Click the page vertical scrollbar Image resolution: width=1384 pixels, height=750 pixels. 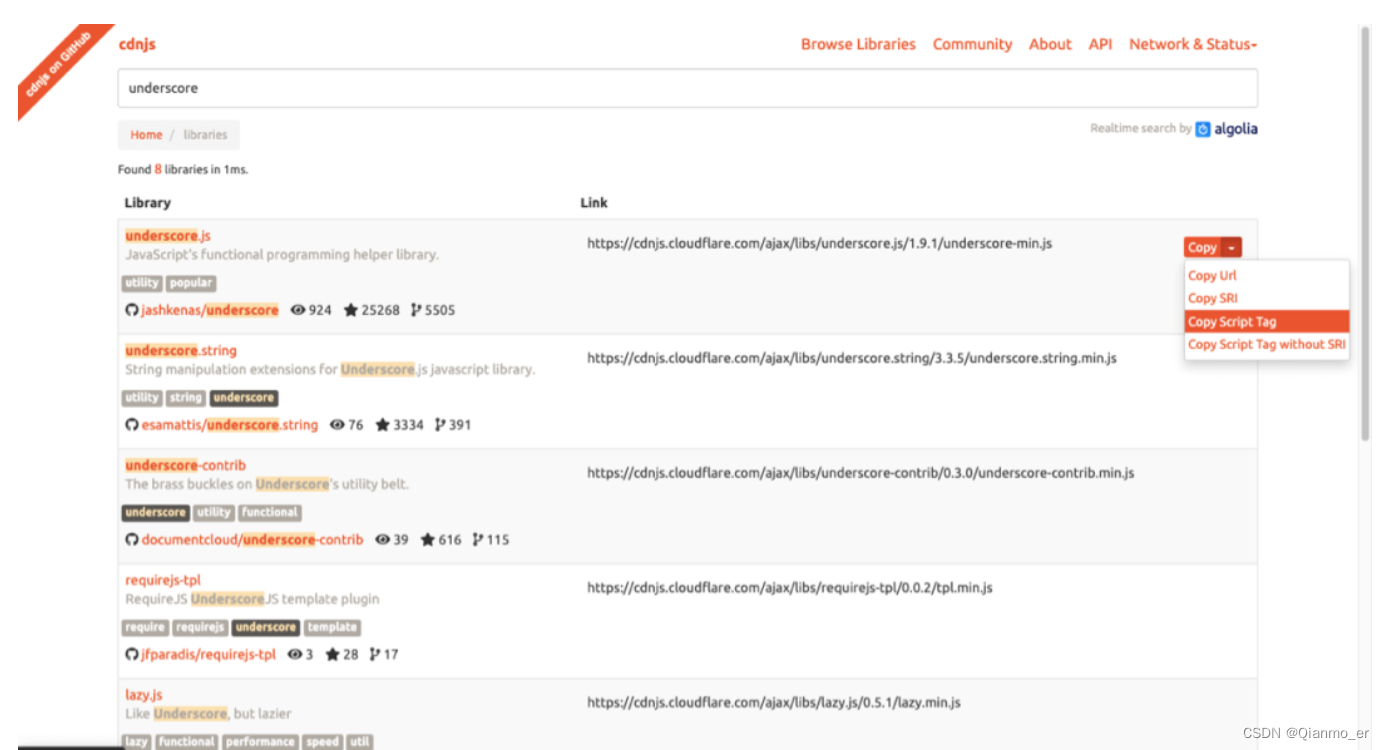point(1366,234)
